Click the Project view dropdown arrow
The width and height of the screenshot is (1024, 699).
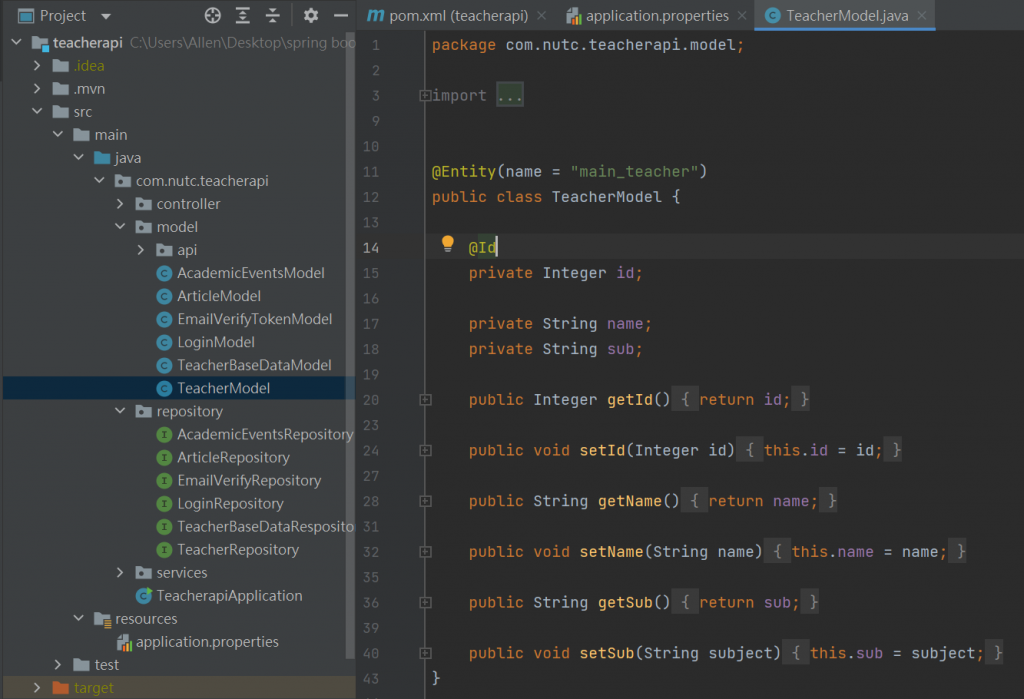tap(106, 16)
